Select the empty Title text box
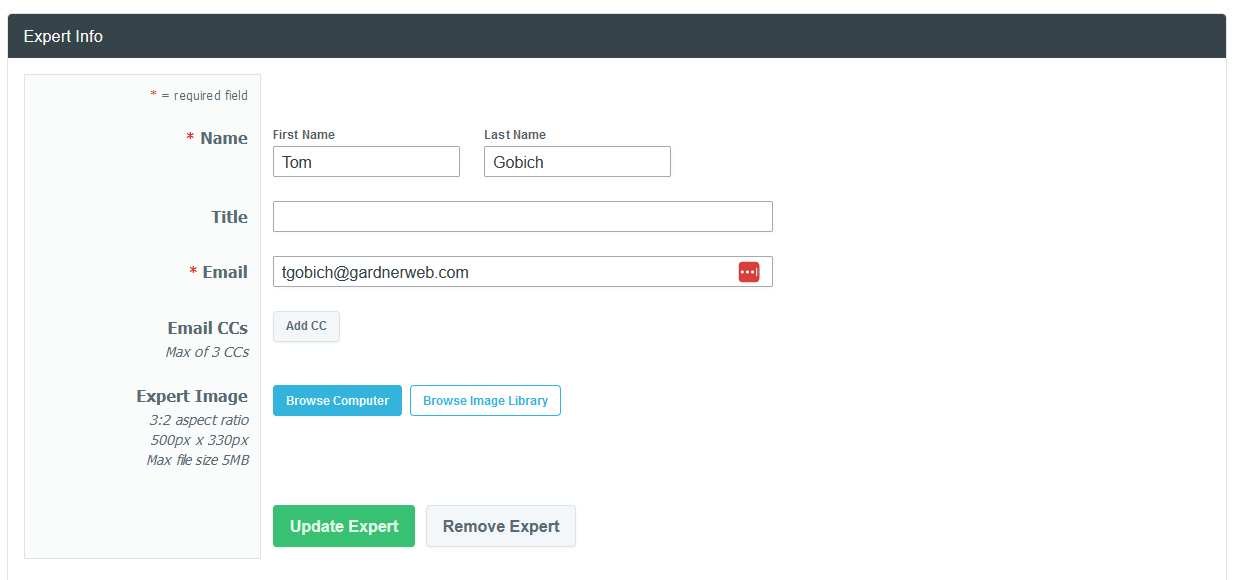The width and height of the screenshot is (1239, 580). click(x=522, y=217)
